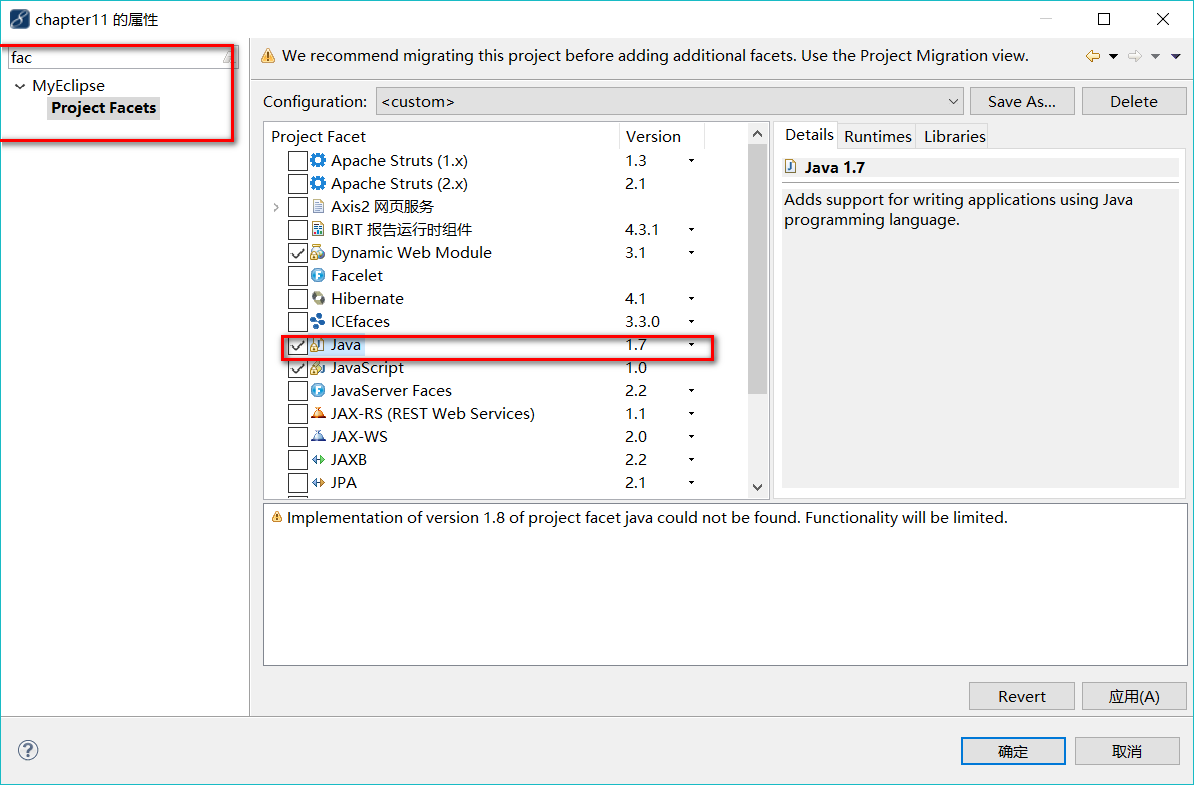Click the Java facet icon
The image size is (1194, 785).
(x=318, y=345)
